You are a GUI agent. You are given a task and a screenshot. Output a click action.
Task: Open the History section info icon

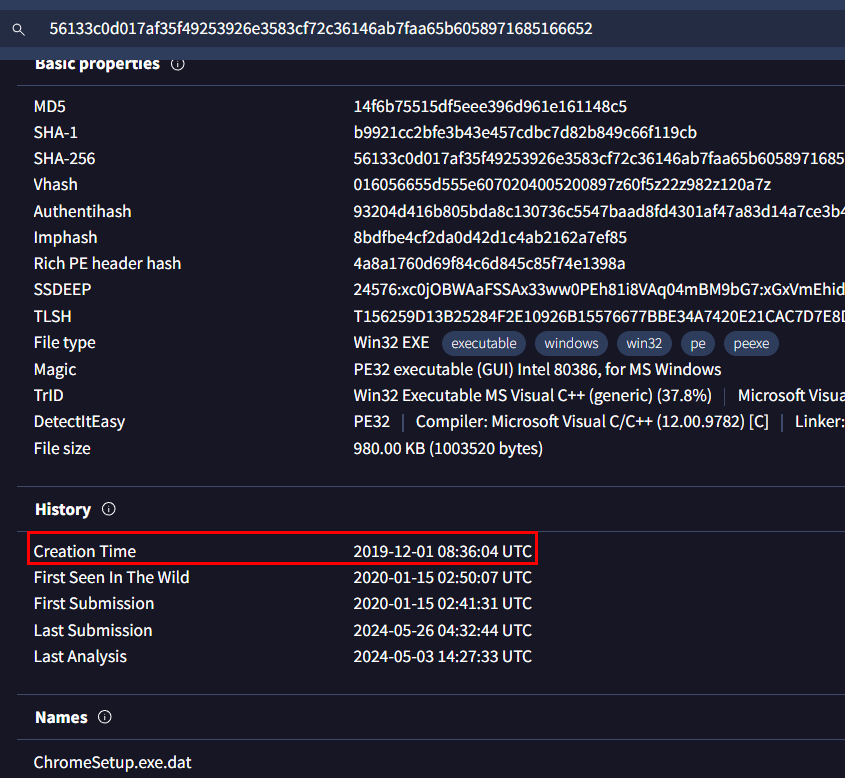(109, 509)
